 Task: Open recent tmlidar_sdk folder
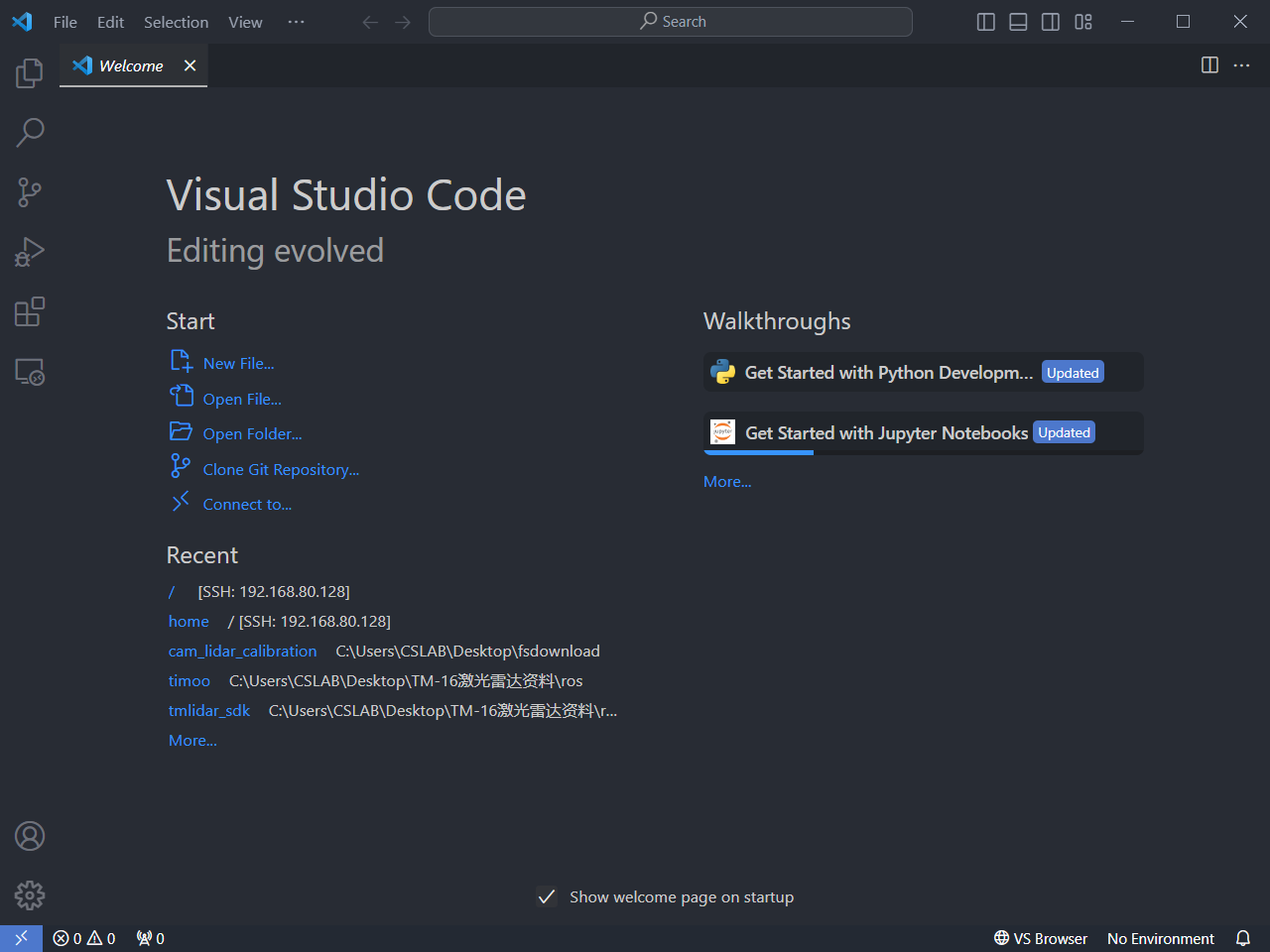click(x=208, y=711)
